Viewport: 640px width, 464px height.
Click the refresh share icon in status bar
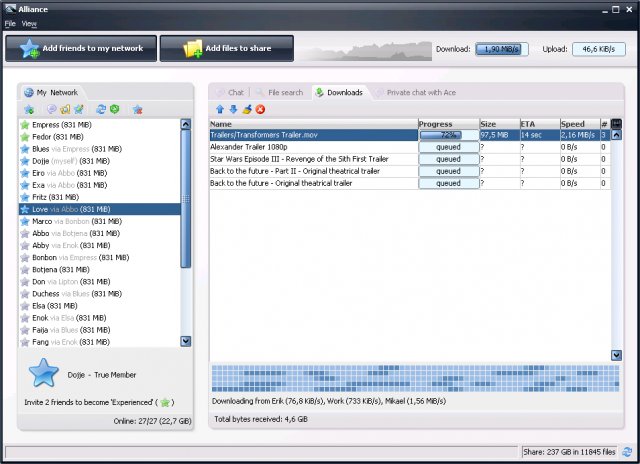coord(627,452)
